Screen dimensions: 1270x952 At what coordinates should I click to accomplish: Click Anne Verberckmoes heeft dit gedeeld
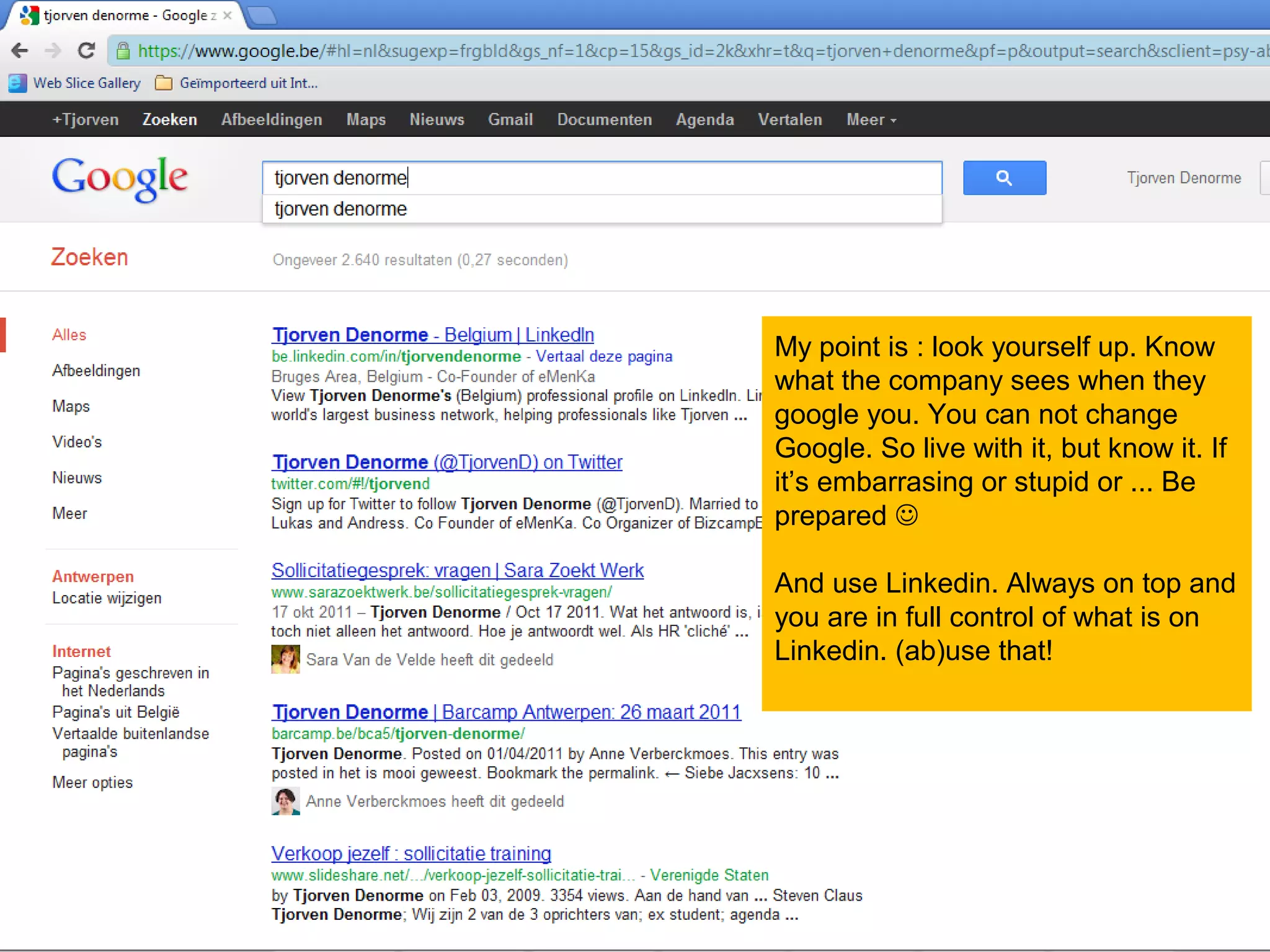435,801
